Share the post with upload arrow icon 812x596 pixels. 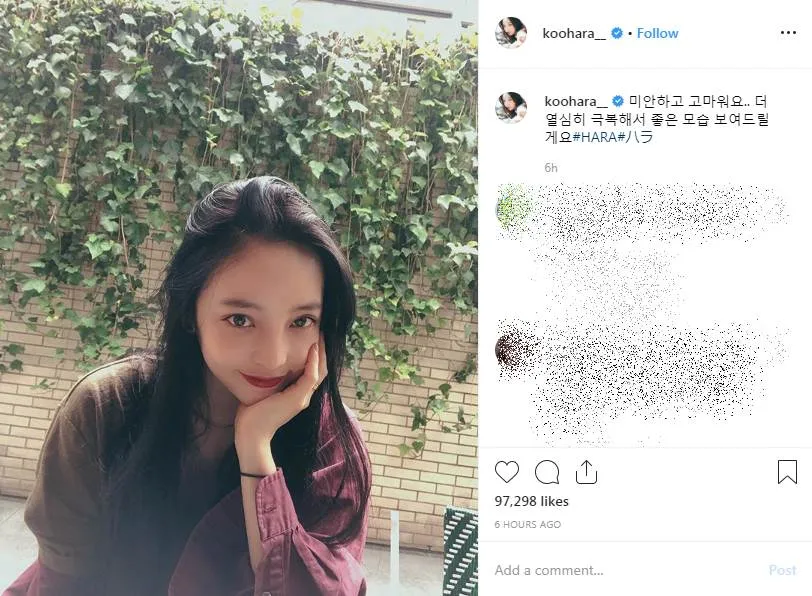tap(586, 472)
